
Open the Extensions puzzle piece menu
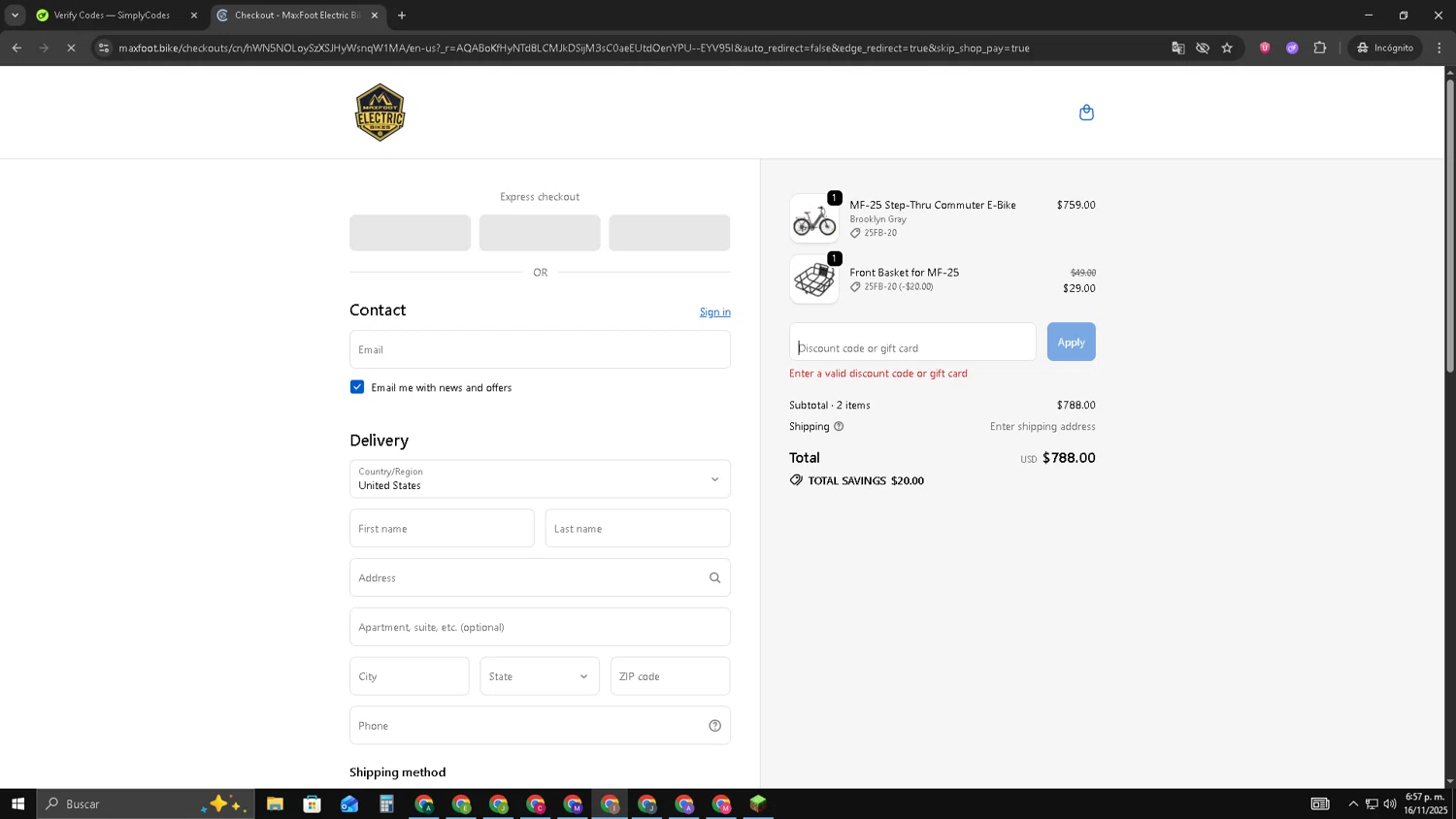pos(1320,48)
